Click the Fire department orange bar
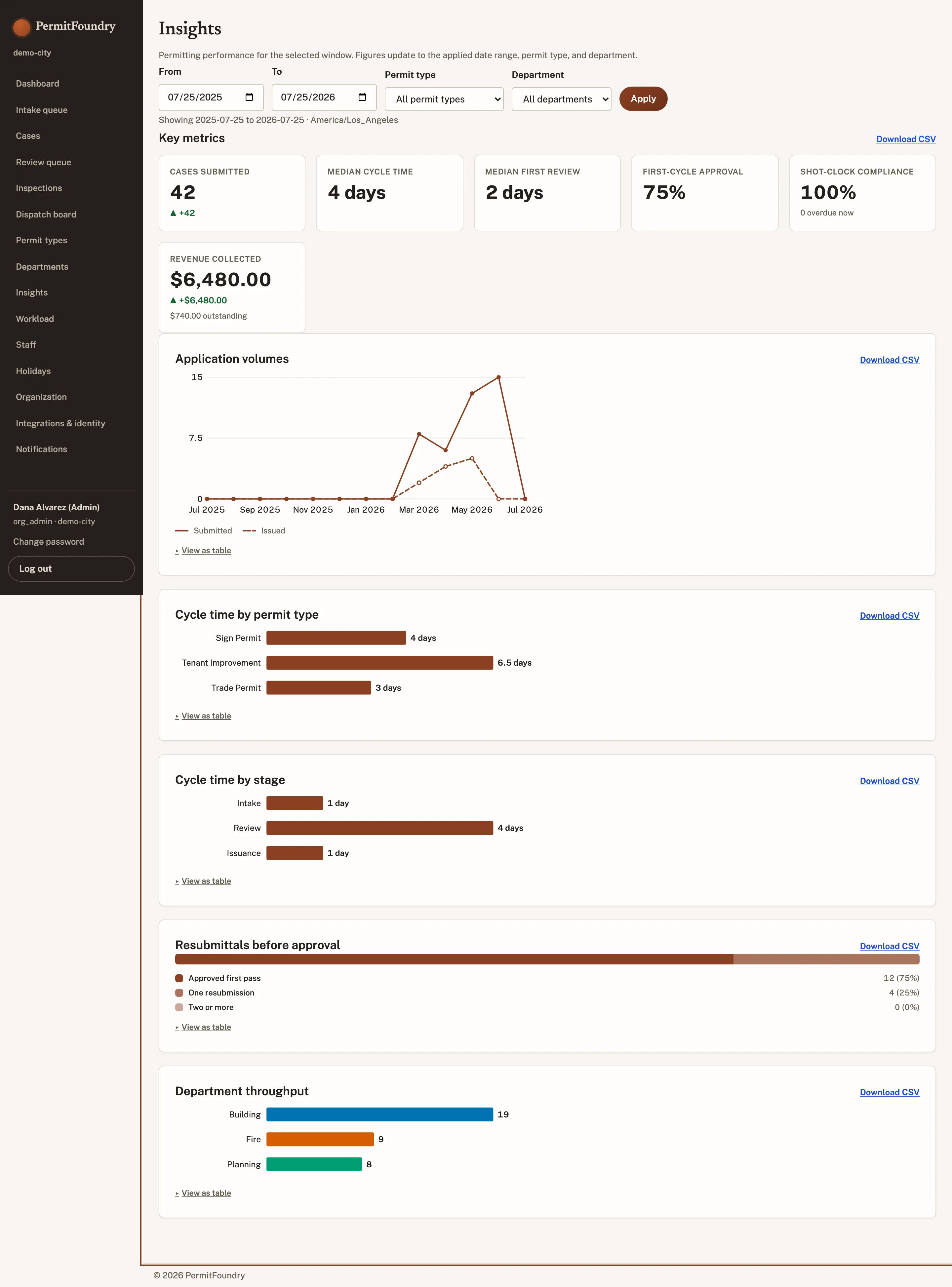952x1287 pixels. 320,1140
